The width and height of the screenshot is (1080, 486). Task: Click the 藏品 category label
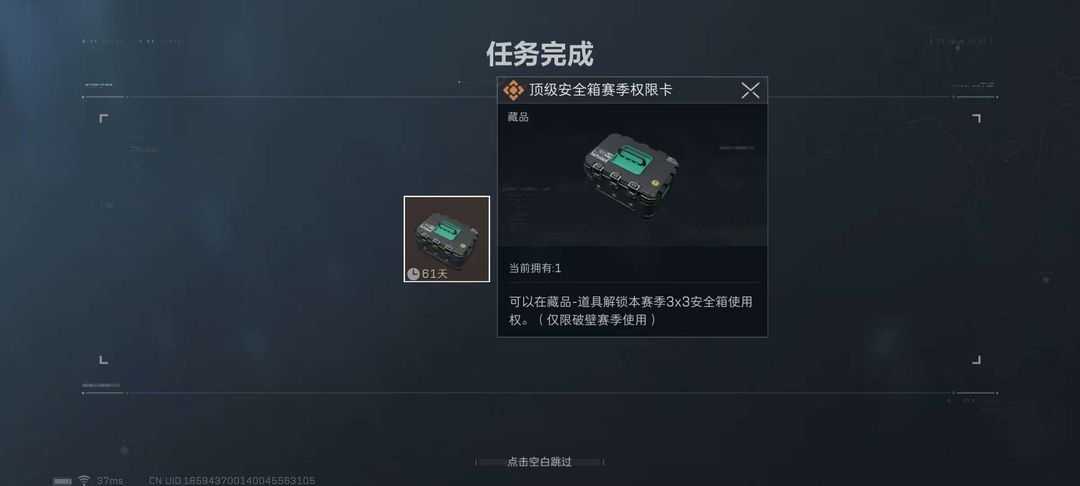click(x=518, y=117)
